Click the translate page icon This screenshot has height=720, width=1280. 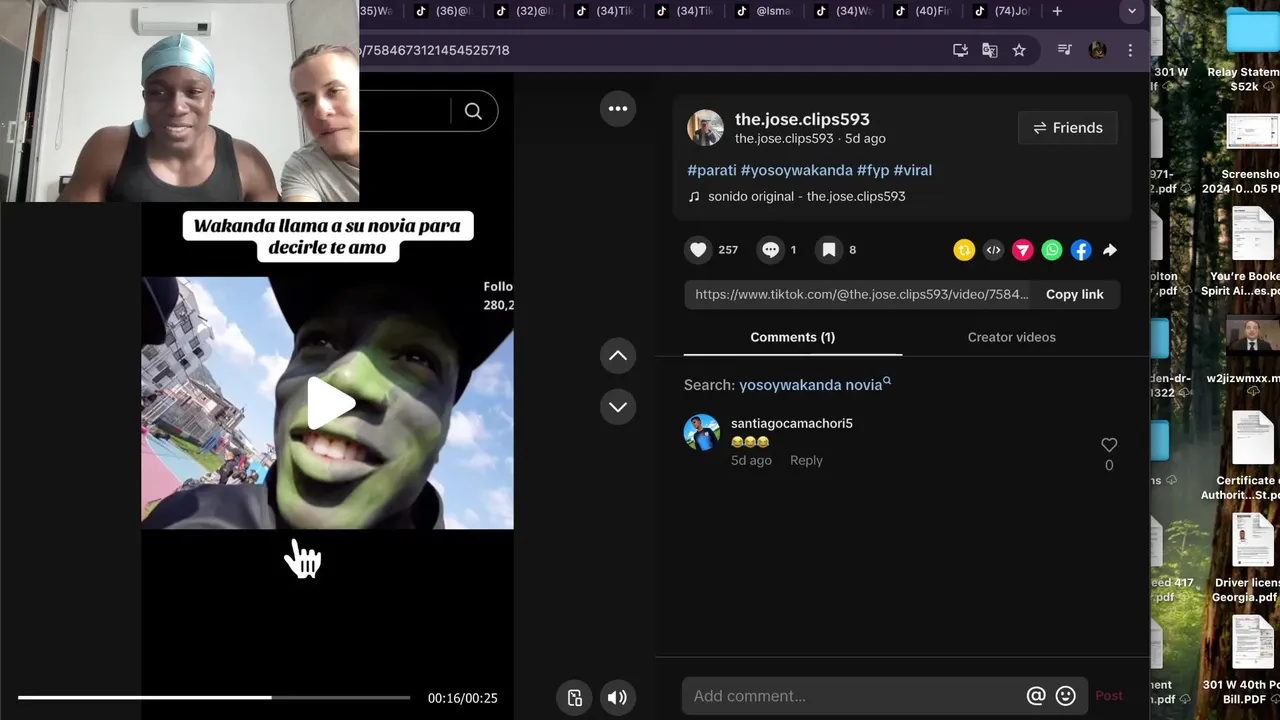tap(990, 50)
